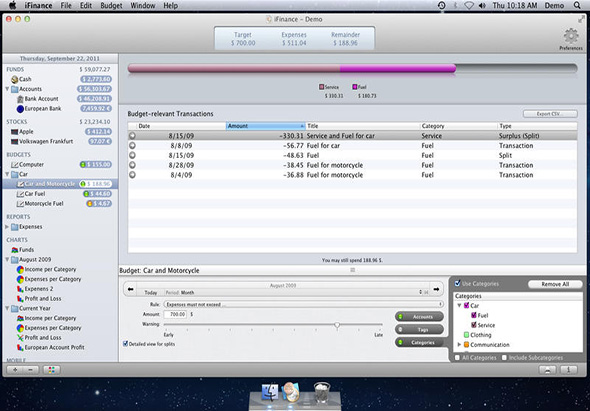Image resolution: width=590 pixels, height=411 pixels.
Task: Show the Accounts filter panel
Action: (419, 317)
